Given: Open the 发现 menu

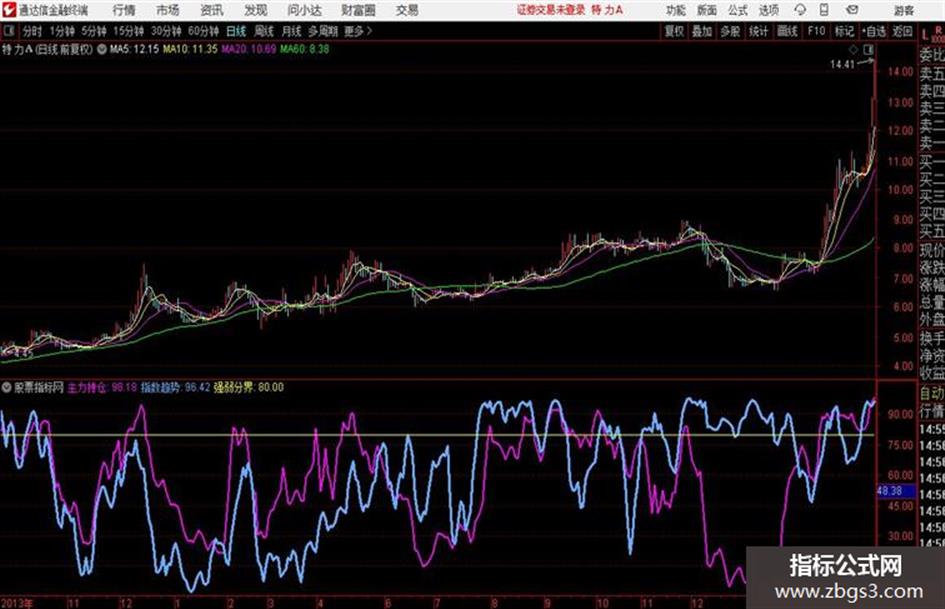Looking at the screenshot, I should pos(256,10).
